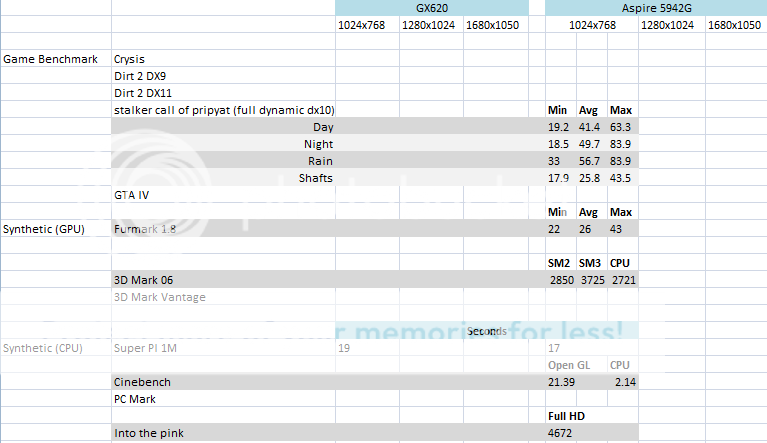Select the GX620 column header cell
Screen dimensions: 767x443
pos(430,7)
